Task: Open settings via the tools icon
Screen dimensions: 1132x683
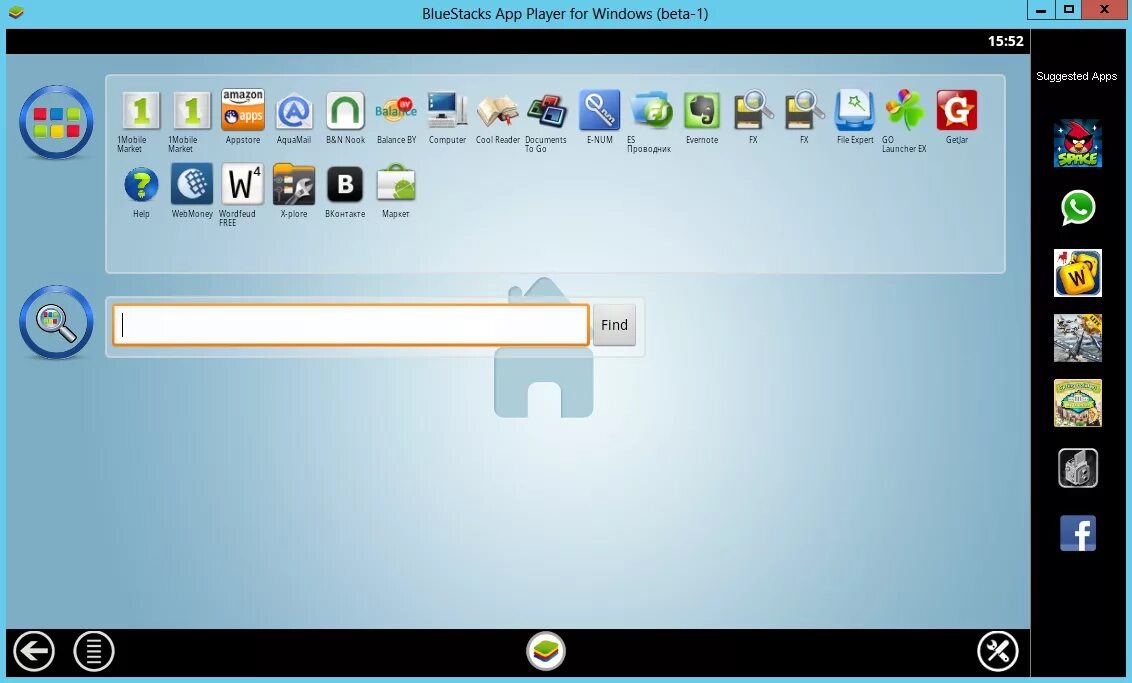Action: click(x=998, y=651)
